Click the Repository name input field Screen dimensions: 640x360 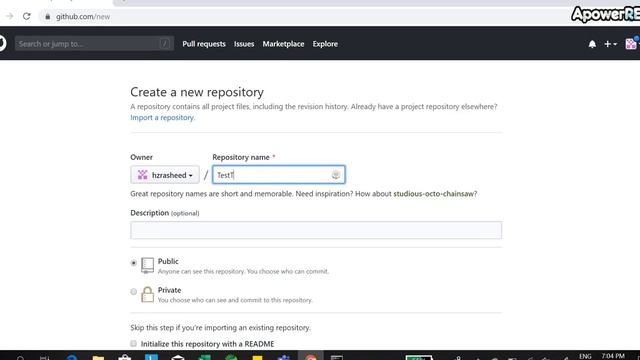point(279,175)
